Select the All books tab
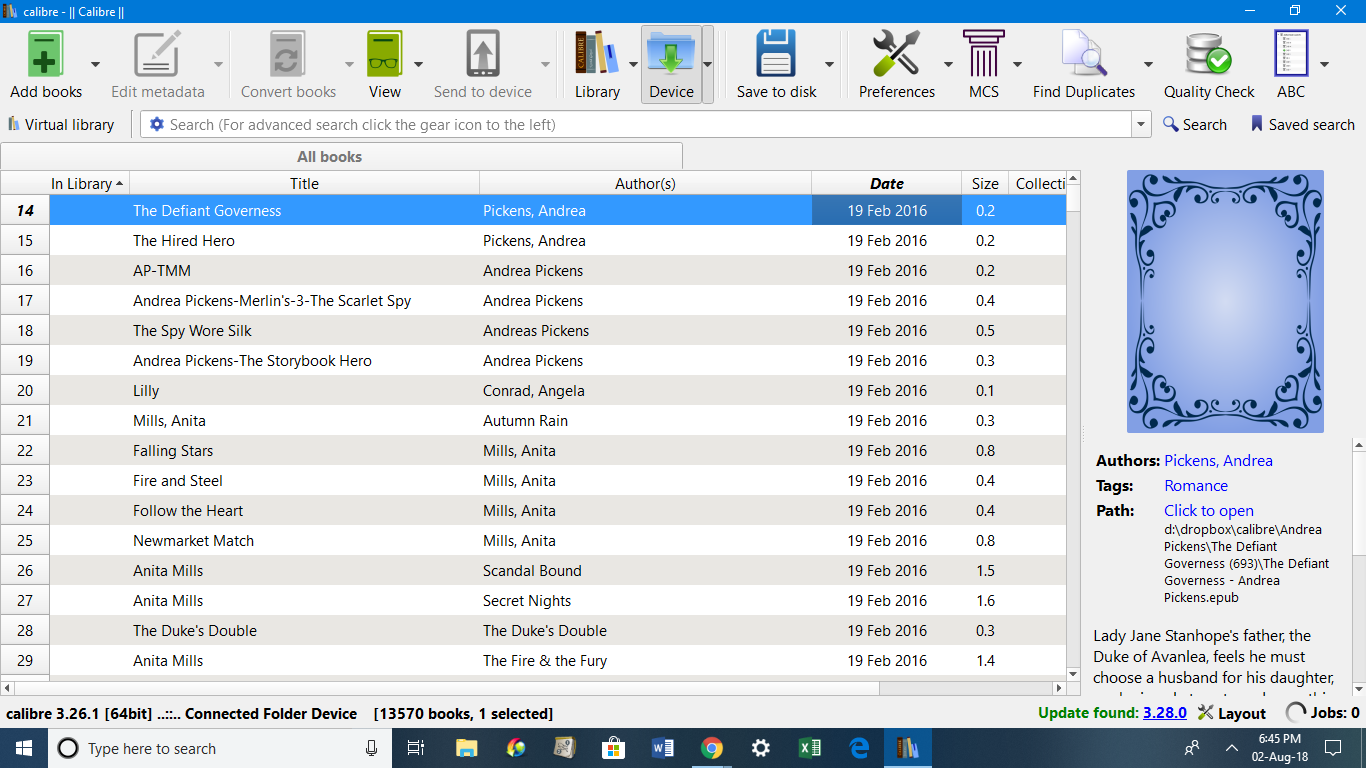1366x768 pixels. (341, 156)
